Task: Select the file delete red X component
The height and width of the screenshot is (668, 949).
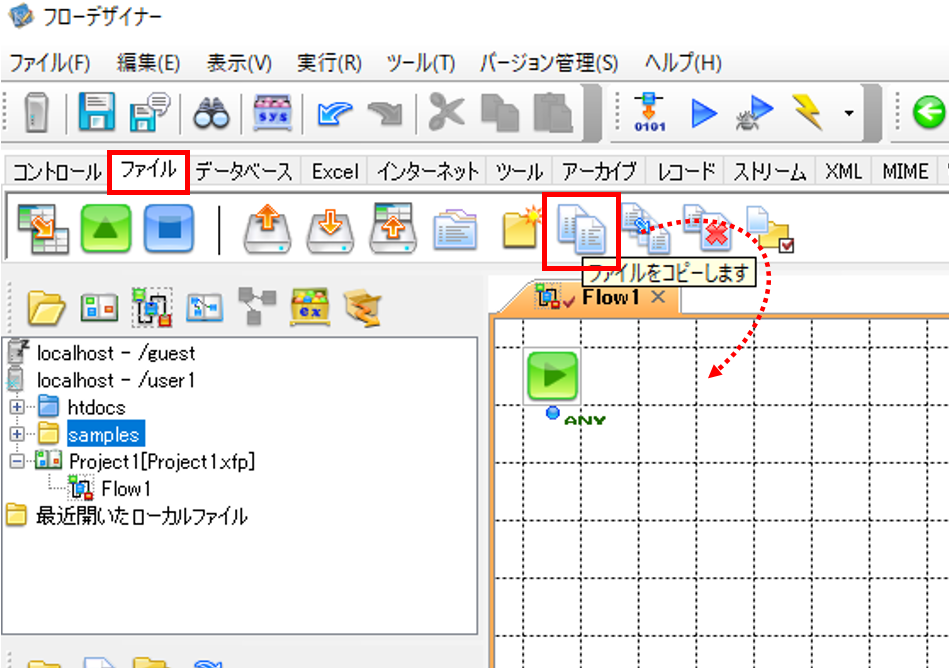Action: (x=708, y=228)
